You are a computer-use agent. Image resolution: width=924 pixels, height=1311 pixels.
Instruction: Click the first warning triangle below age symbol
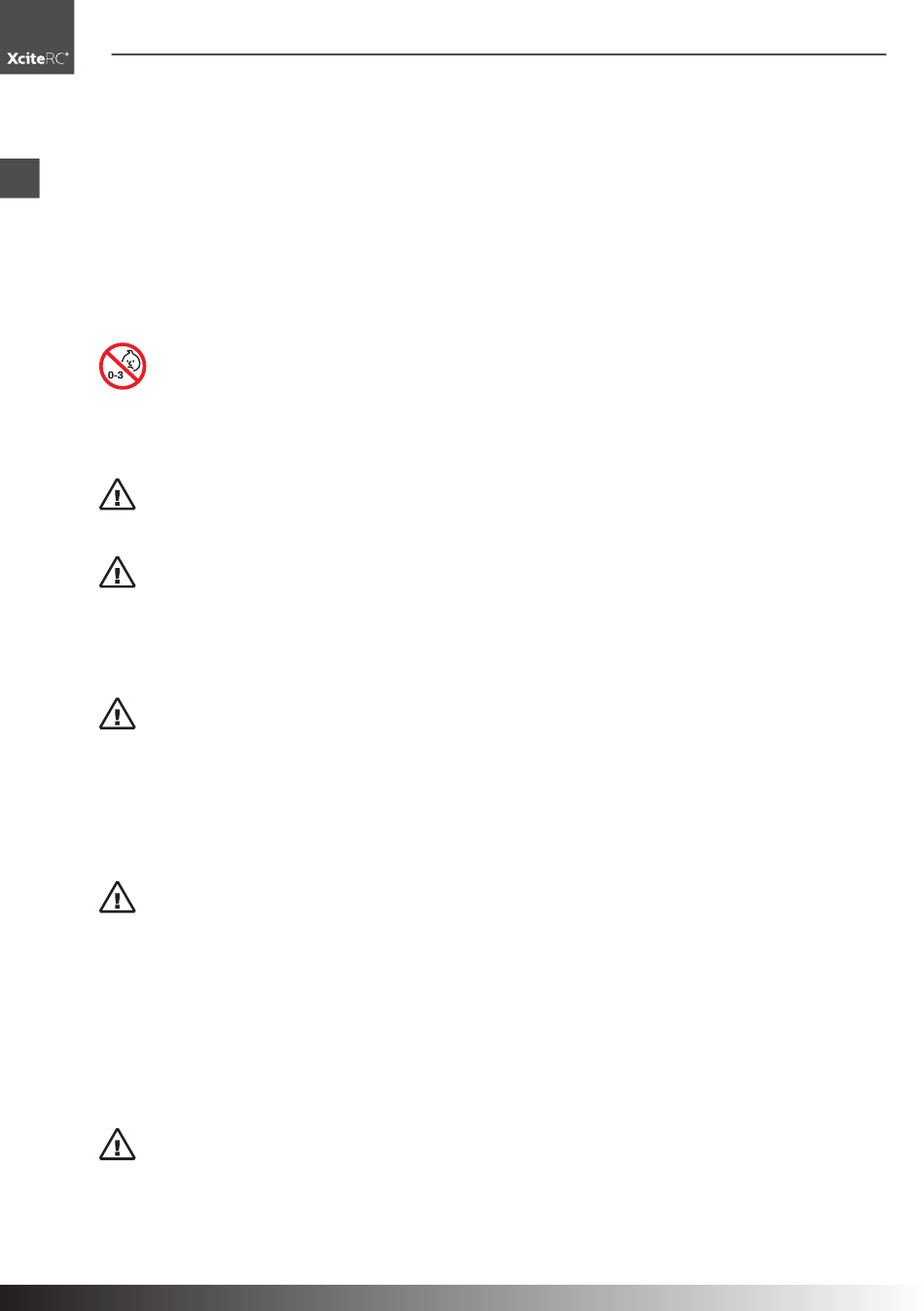click(x=118, y=494)
